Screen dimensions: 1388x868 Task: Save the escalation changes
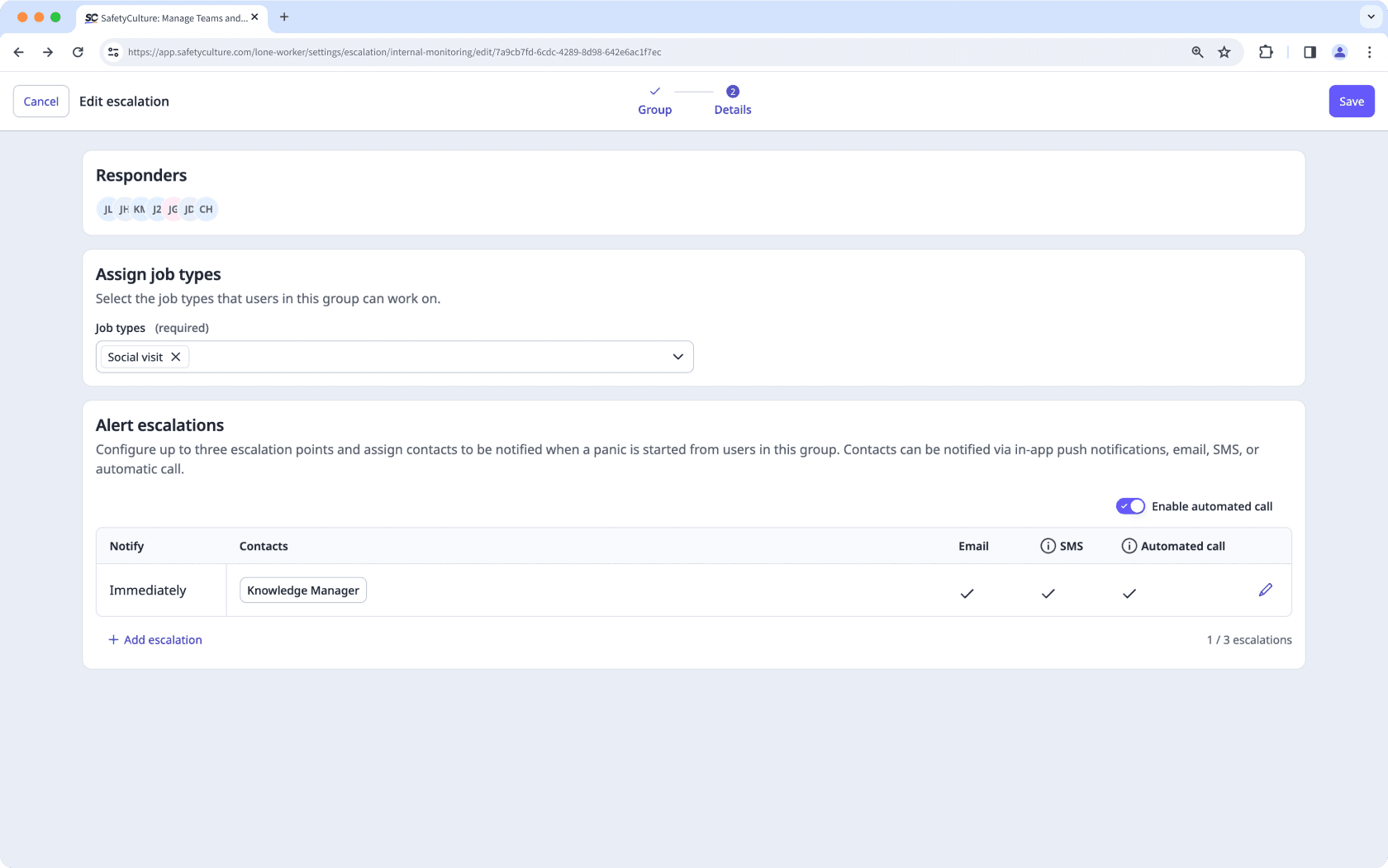1351,101
